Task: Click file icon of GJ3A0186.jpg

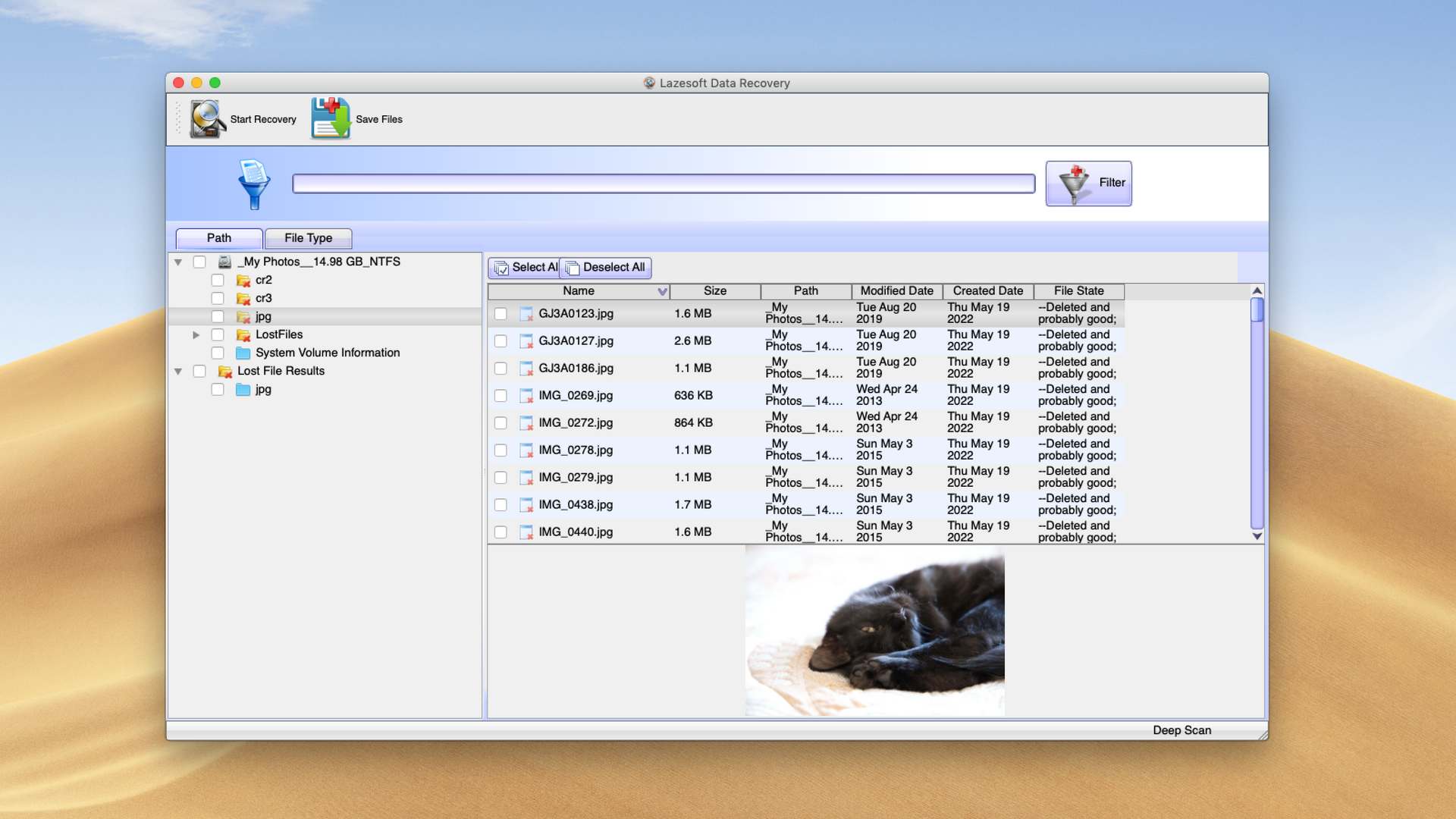Action: point(526,369)
